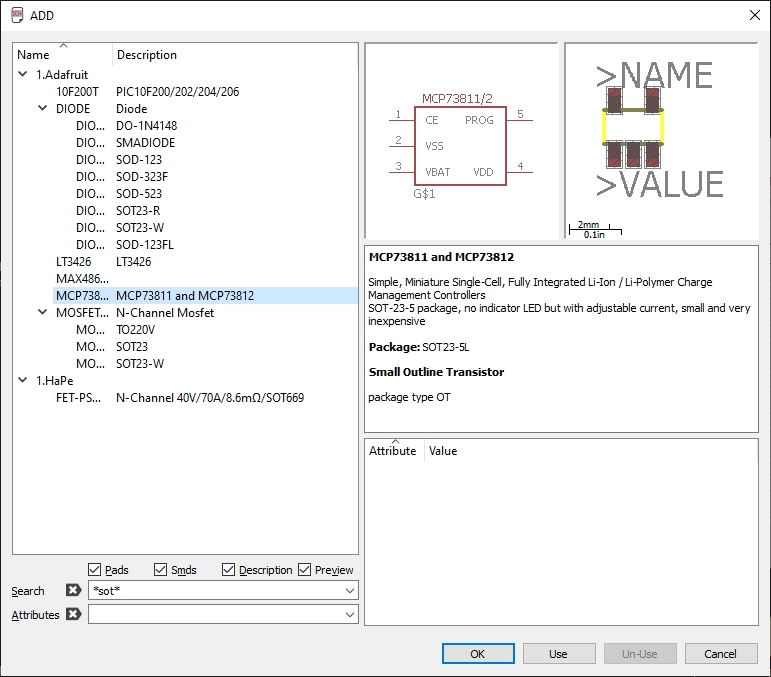Screen dimensions: 771x677
Task: Toggle the Preview checkbox
Action: [304, 569]
